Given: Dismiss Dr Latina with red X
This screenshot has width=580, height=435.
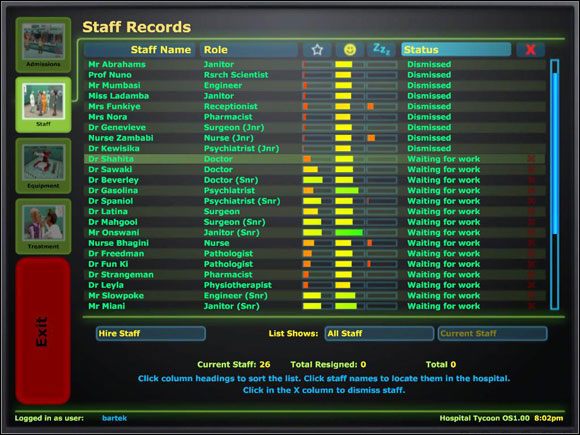Looking at the screenshot, I should pos(531,212).
